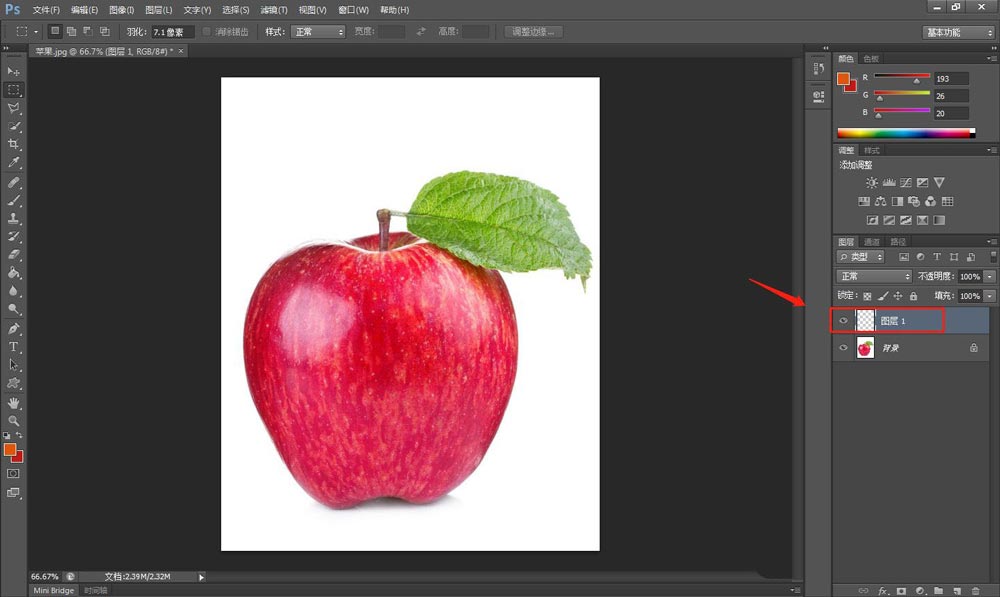Toggle lock transparent pixels
This screenshot has width=1000, height=597.
tap(867, 296)
